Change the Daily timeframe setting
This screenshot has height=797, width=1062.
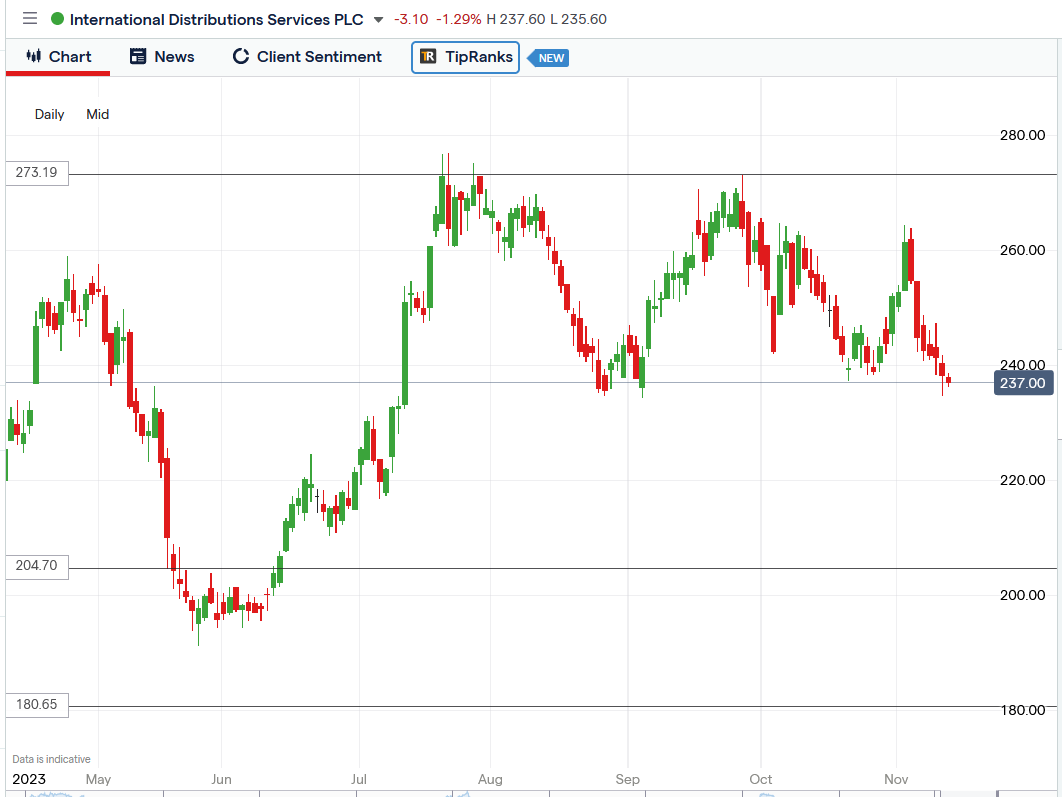click(49, 114)
